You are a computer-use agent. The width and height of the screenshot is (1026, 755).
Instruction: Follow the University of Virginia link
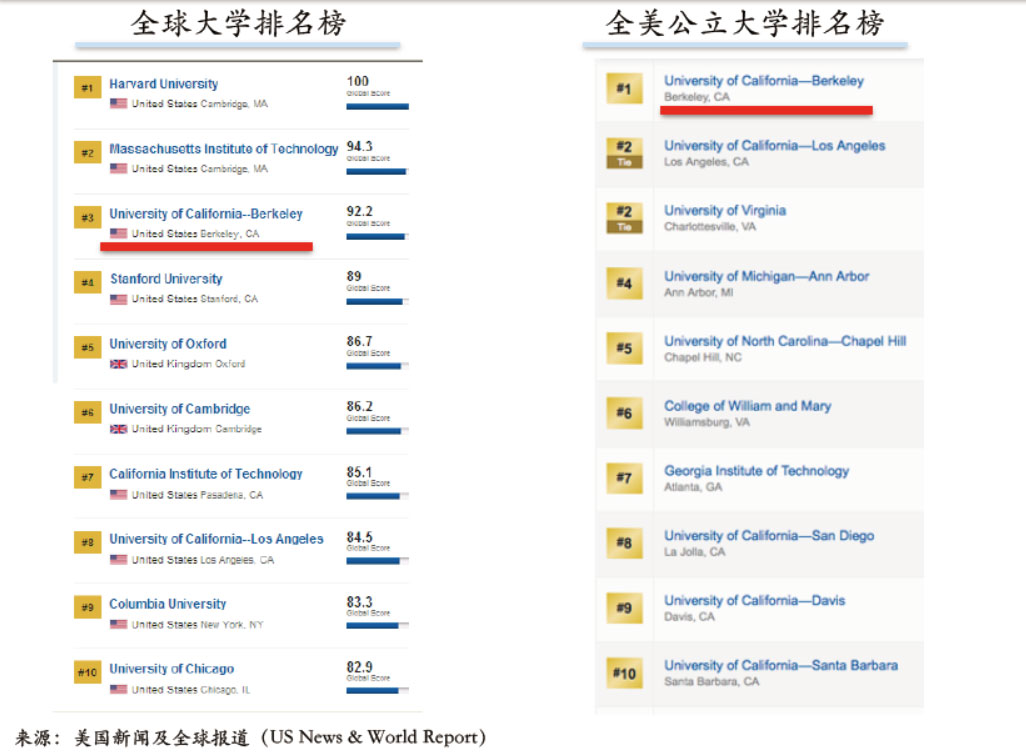coord(725,210)
